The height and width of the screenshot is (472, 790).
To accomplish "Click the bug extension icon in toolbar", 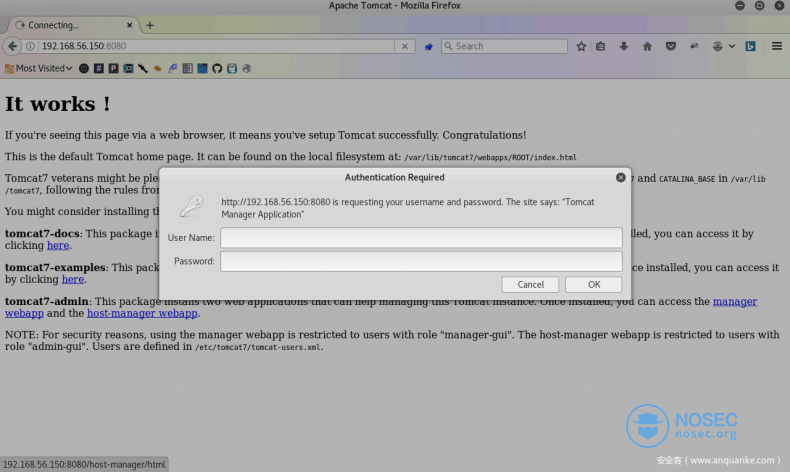I will [694, 46].
